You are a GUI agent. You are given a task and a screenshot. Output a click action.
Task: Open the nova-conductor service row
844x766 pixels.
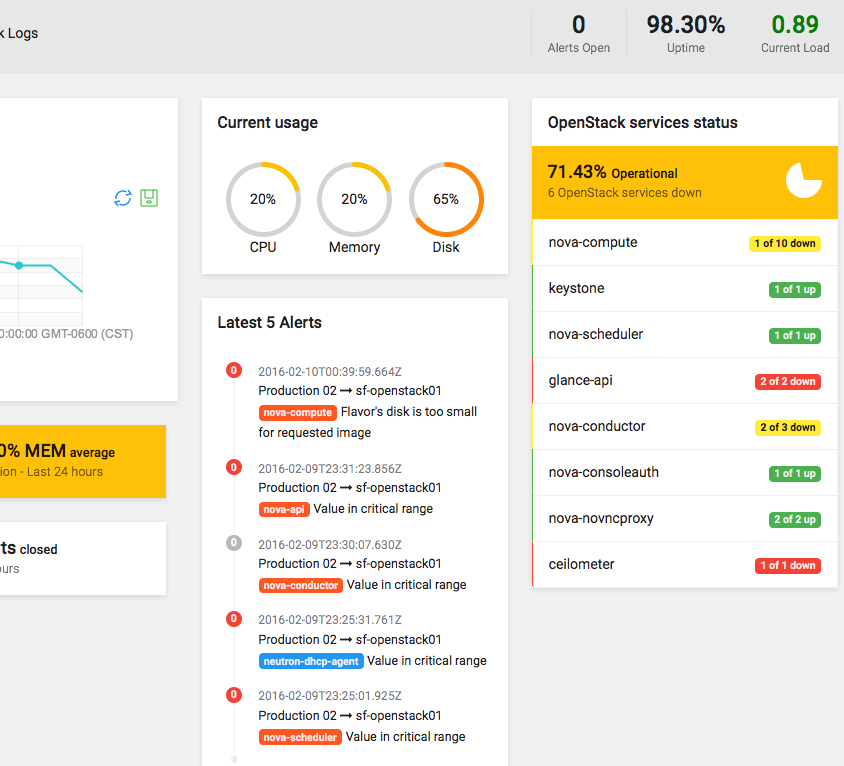(685, 426)
